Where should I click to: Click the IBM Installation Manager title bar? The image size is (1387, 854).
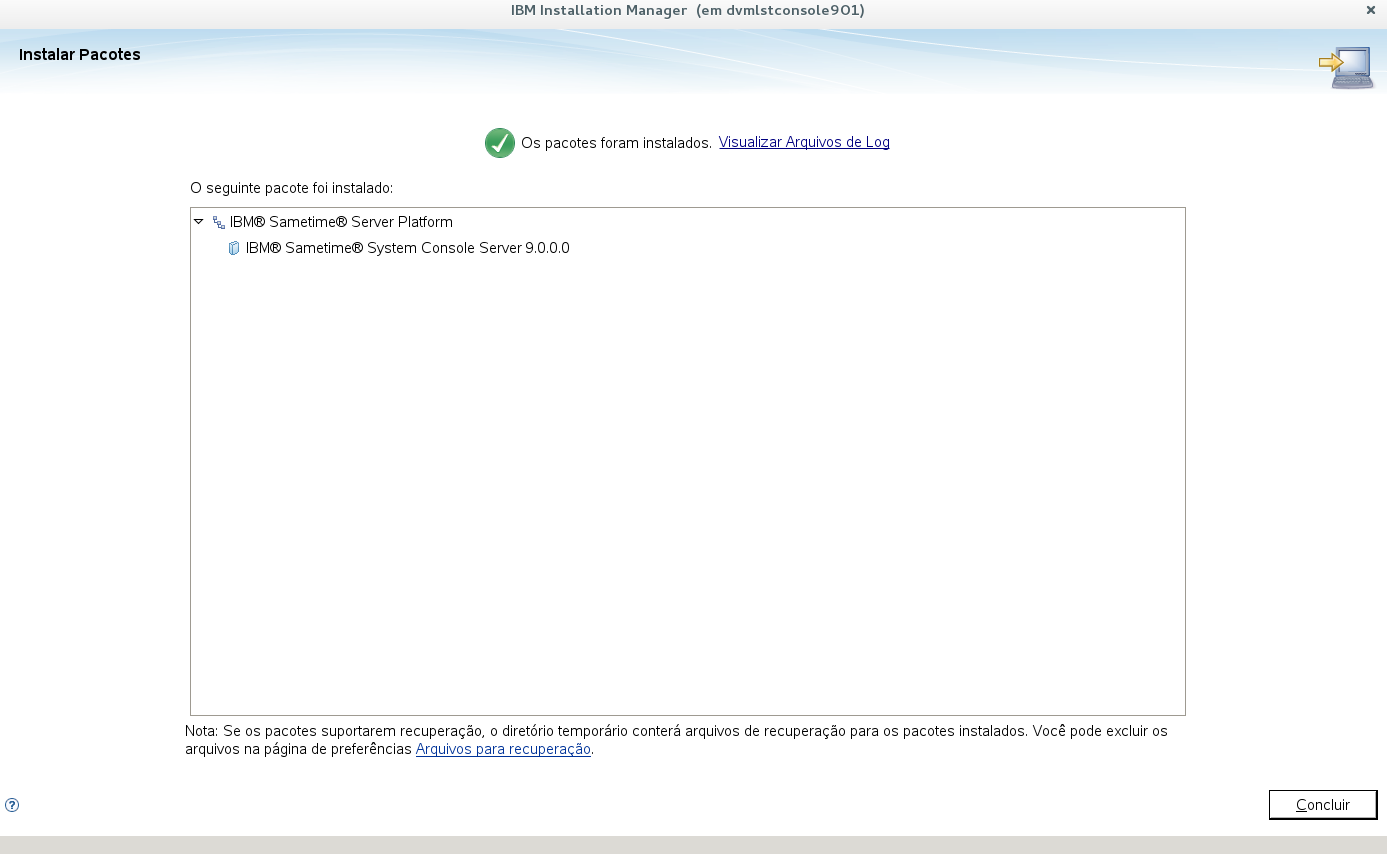pyautogui.click(x=688, y=10)
